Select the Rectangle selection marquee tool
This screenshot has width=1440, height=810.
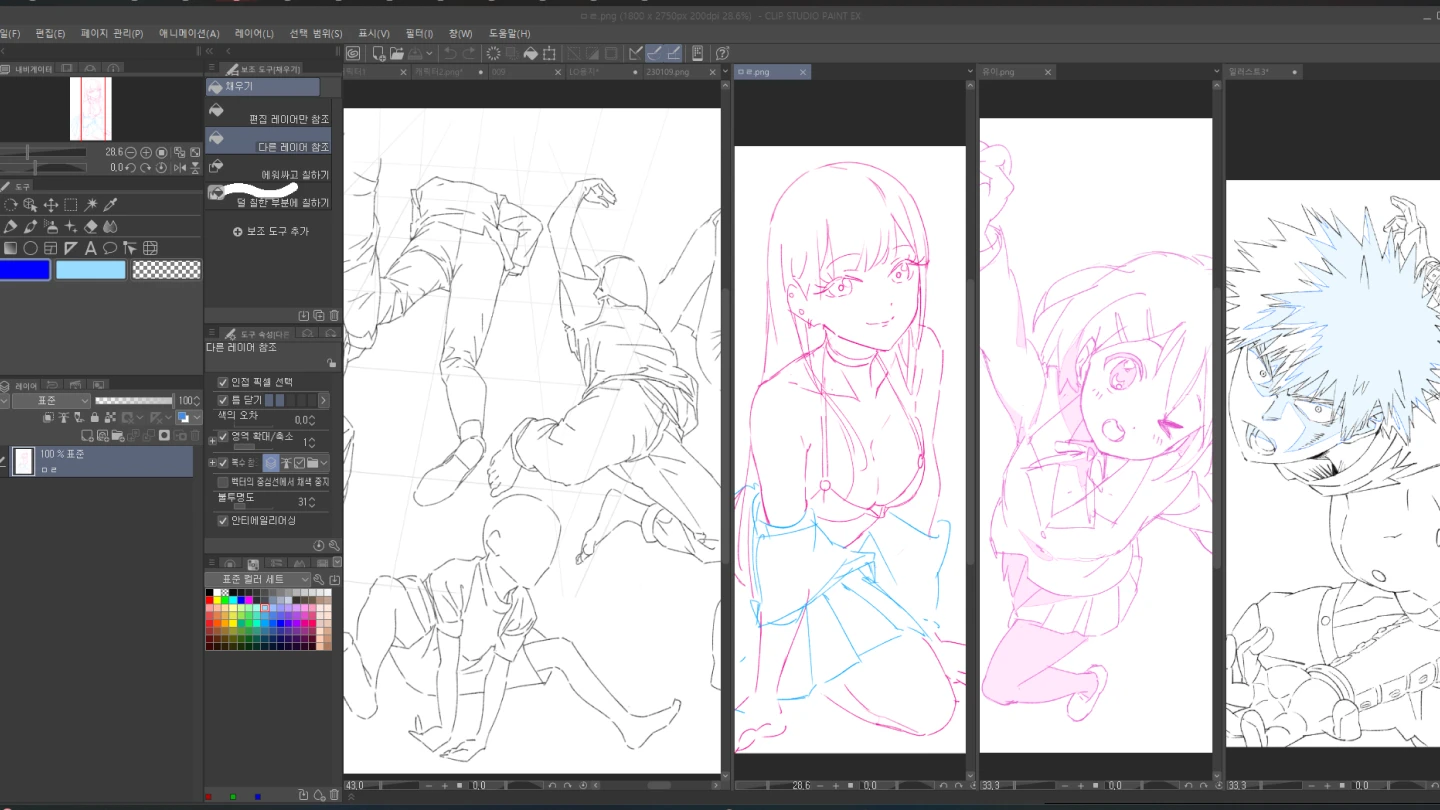click(x=71, y=205)
